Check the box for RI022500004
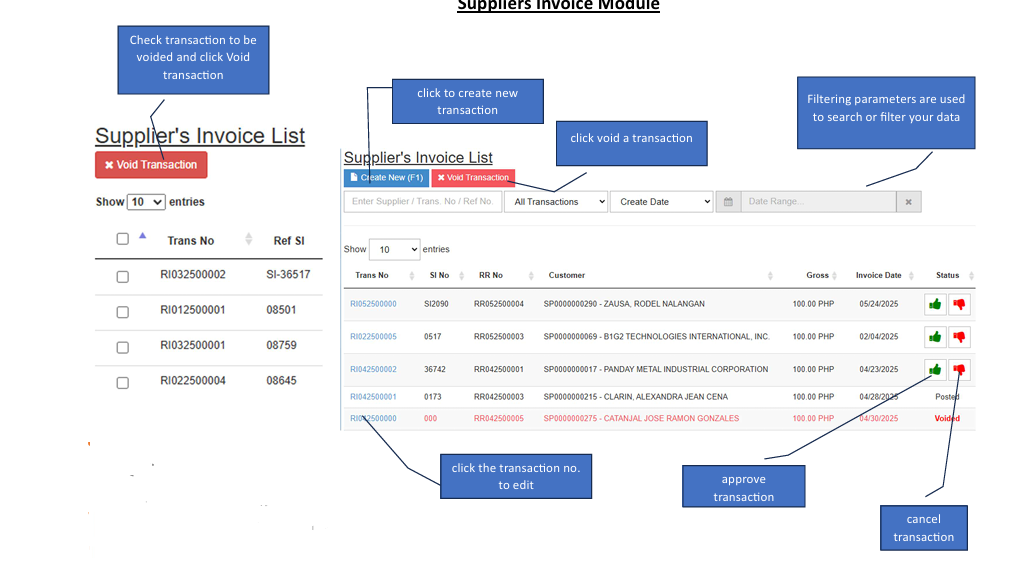 [x=123, y=383]
